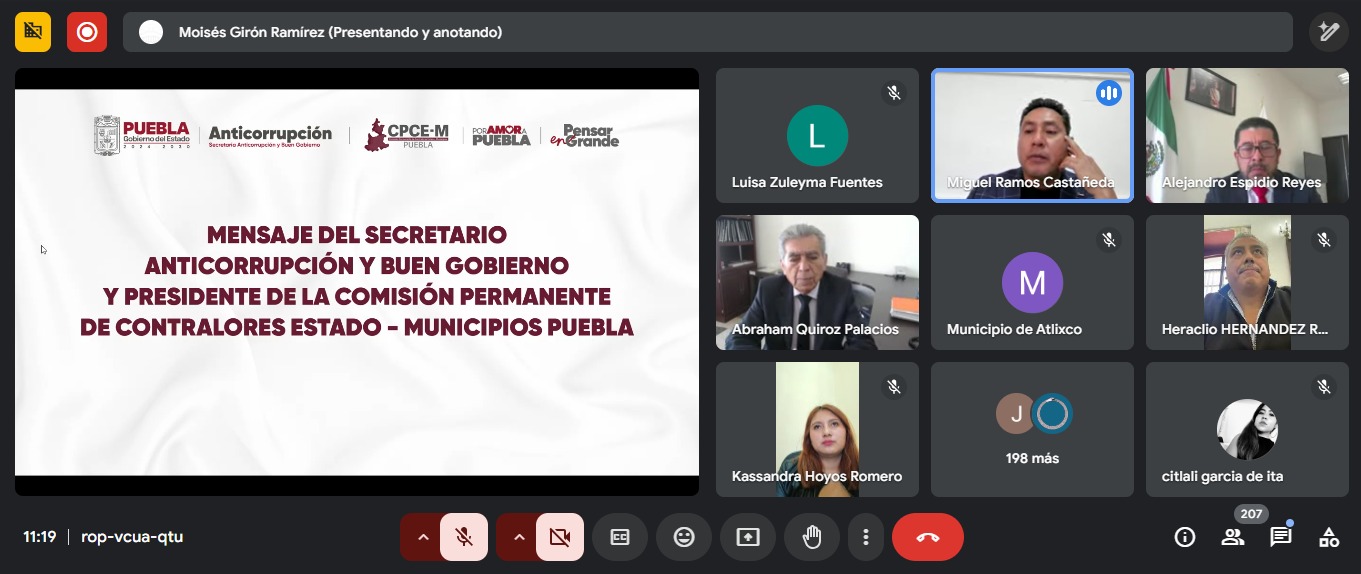This screenshot has width=1361, height=574.
Task: Expand video settings arrow next to camera
Action: point(518,537)
